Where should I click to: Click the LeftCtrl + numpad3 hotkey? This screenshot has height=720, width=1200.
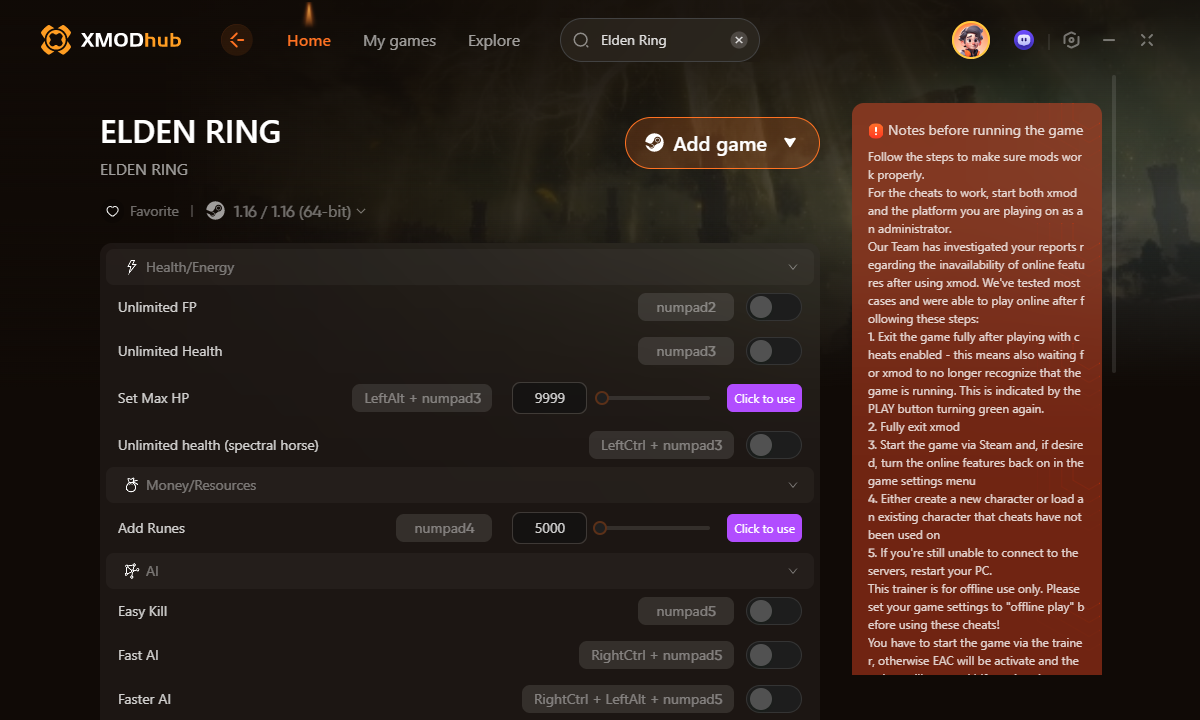pyautogui.click(x=661, y=445)
